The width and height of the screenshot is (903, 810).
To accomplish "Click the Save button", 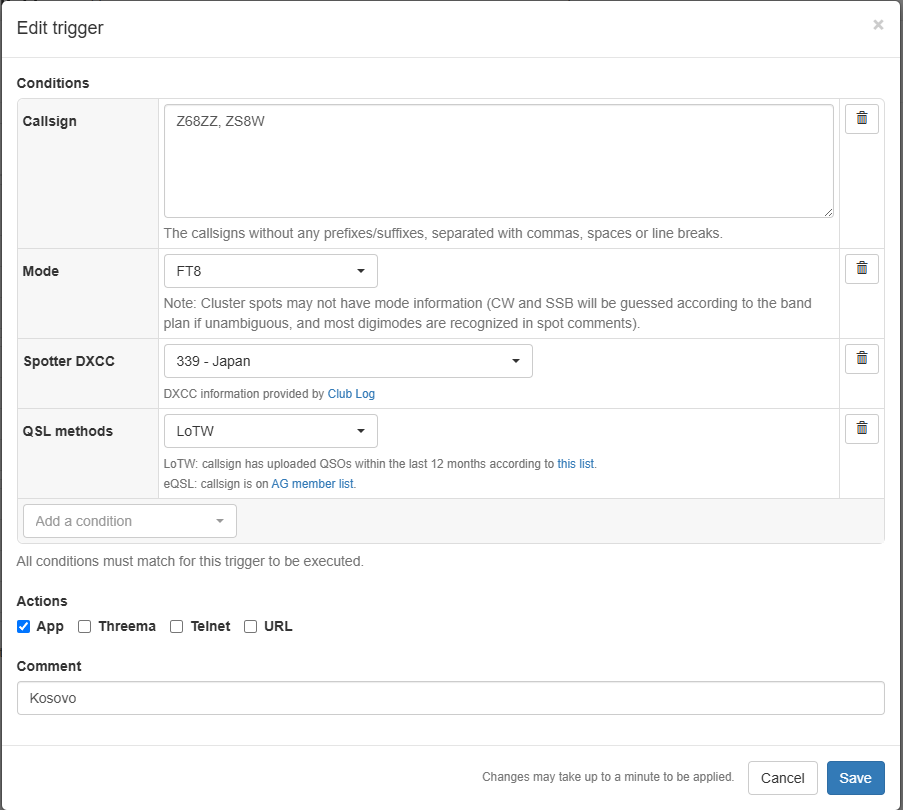I will 855,778.
